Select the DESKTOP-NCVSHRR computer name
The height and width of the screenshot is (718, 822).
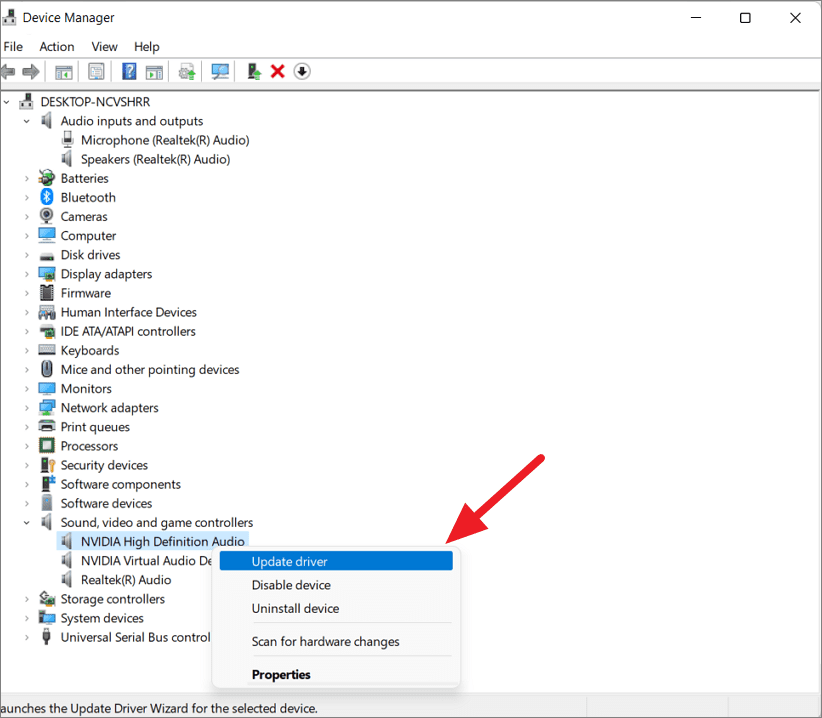tap(95, 102)
